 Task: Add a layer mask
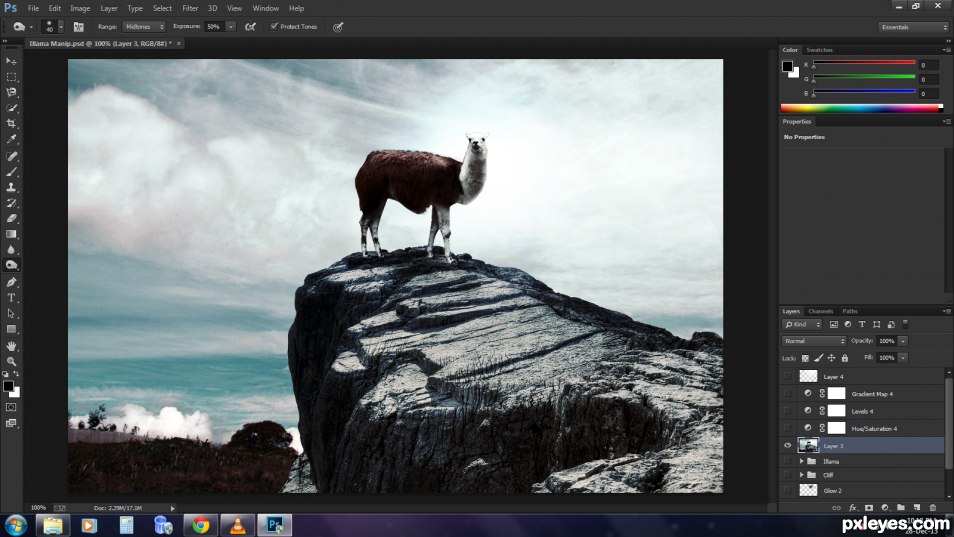(869, 508)
